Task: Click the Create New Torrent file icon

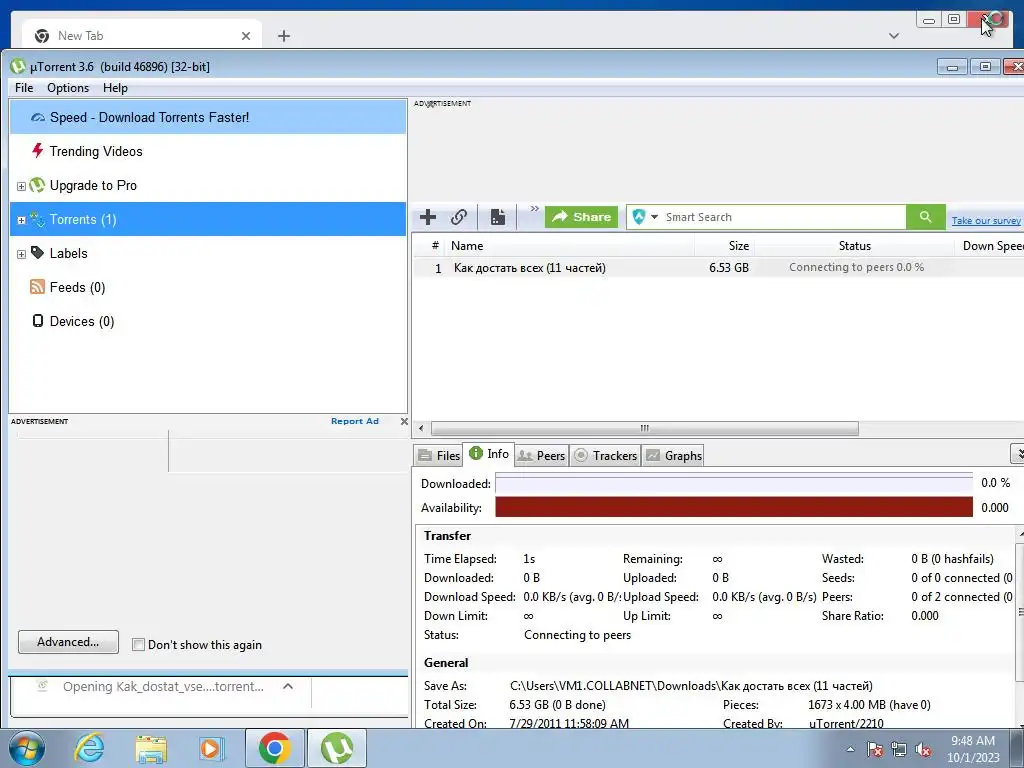Action: pos(498,217)
